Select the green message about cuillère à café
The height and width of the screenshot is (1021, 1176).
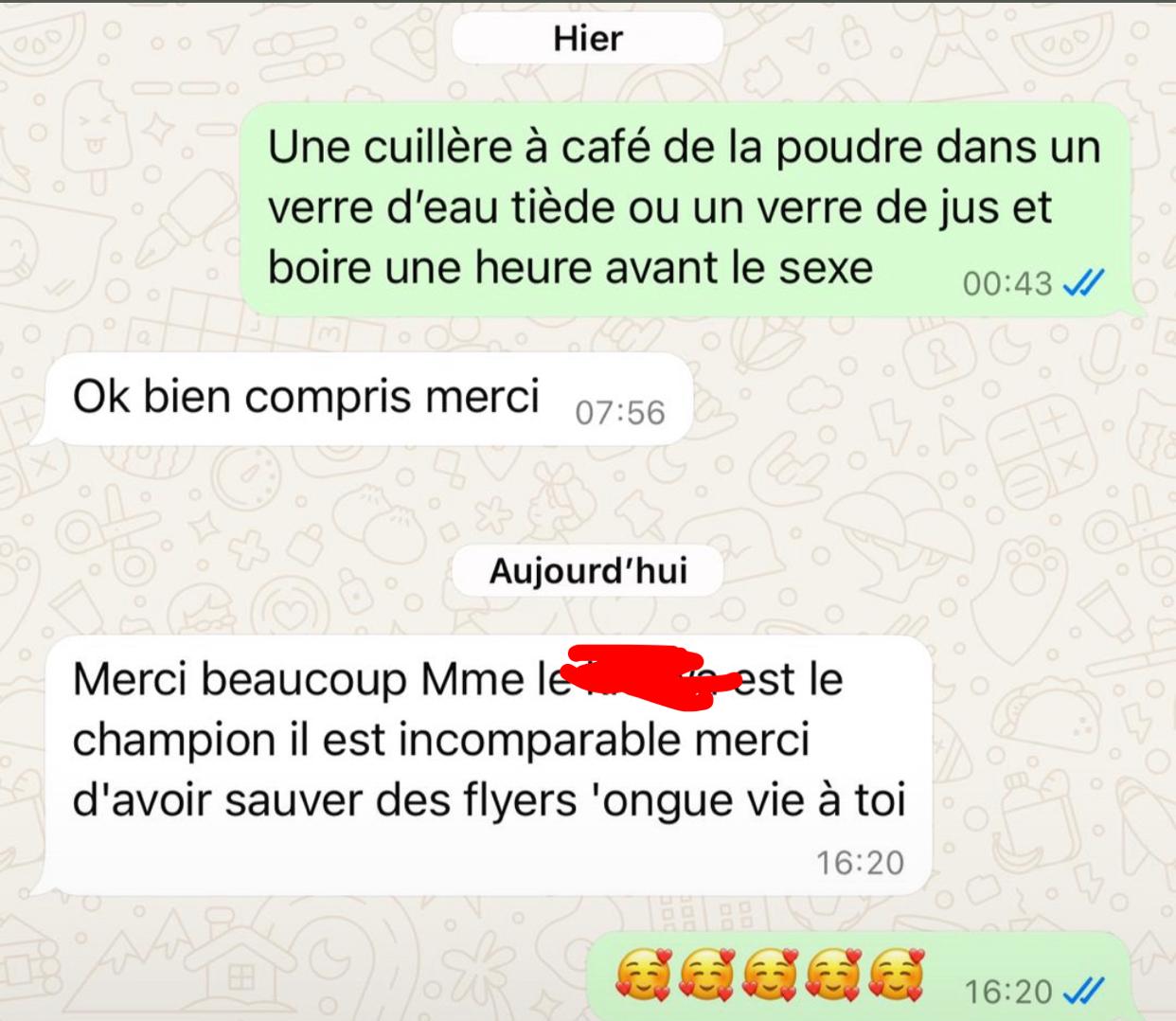(x=689, y=209)
